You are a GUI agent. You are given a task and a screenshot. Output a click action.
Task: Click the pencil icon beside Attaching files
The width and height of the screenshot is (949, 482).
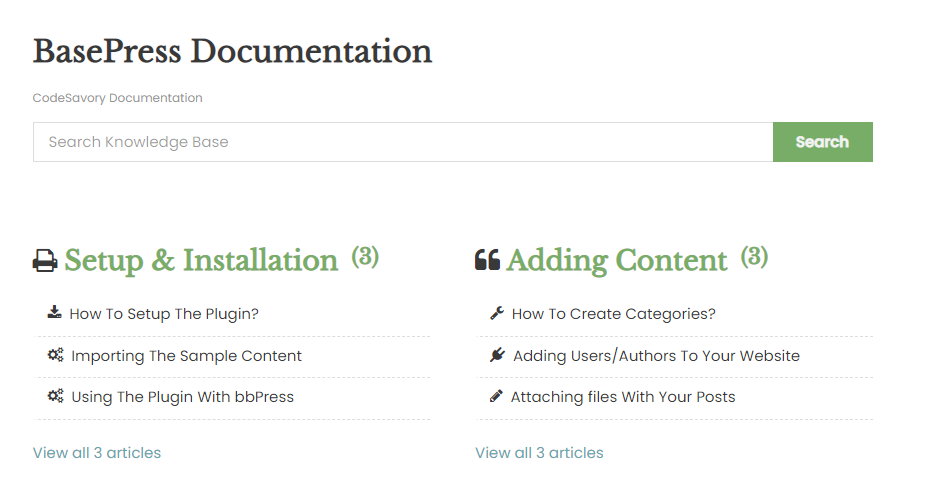tap(496, 396)
